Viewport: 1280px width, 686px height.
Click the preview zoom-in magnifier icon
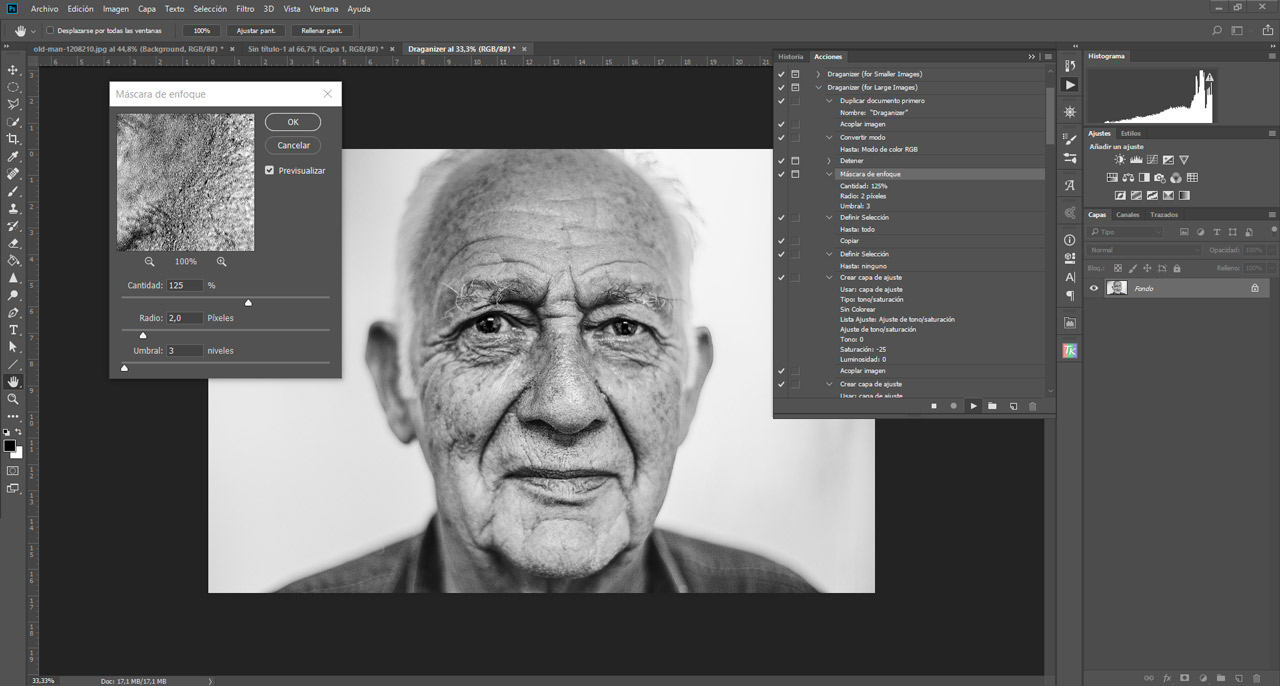tap(221, 262)
